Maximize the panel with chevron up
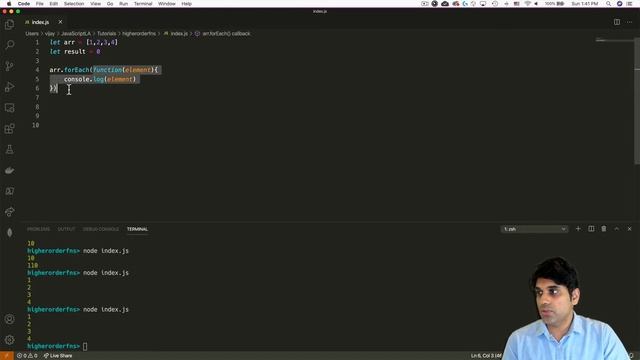This screenshot has height=360, width=640. click(x=616, y=229)
